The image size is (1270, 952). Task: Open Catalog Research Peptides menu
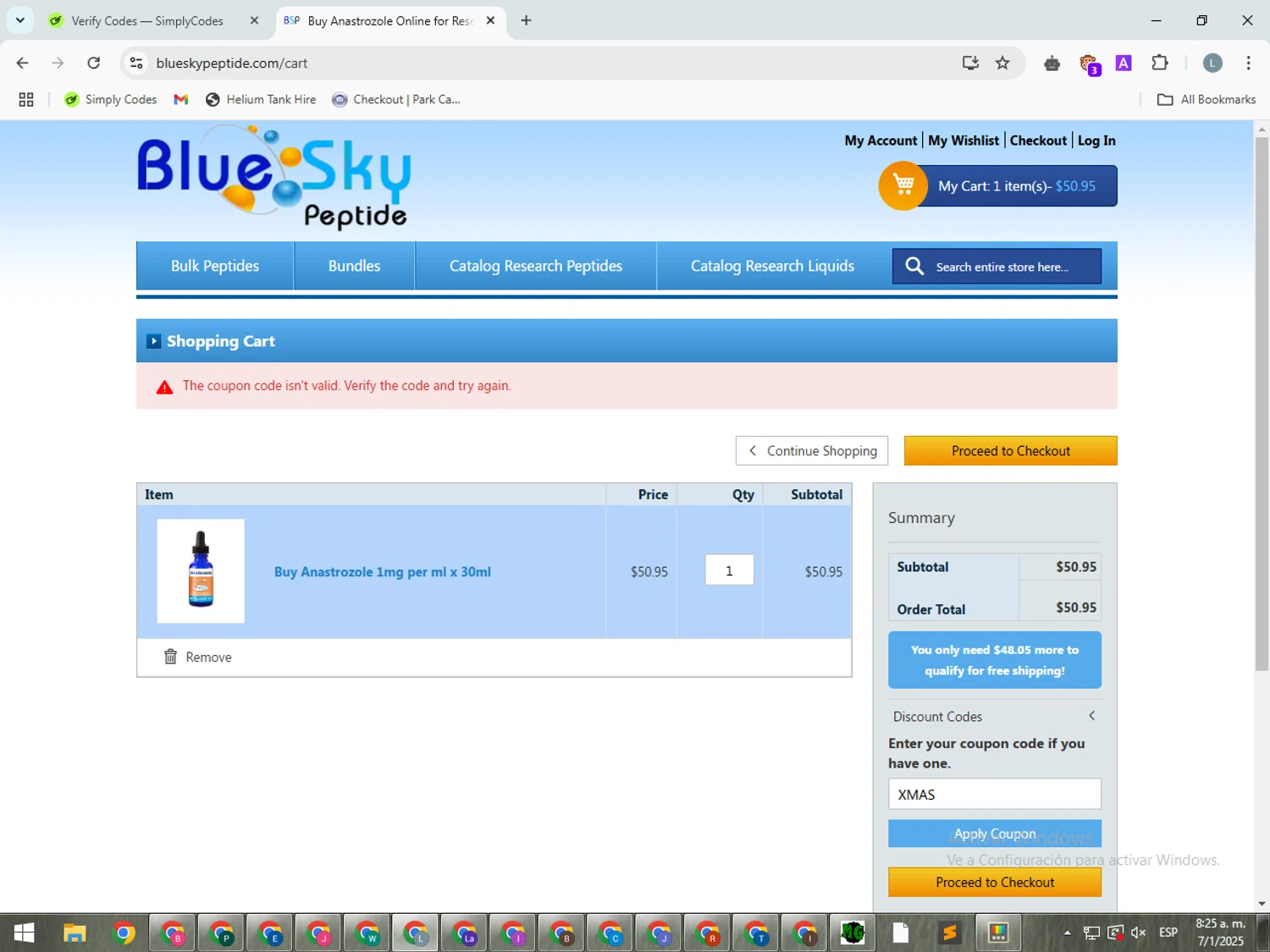click(x=535, y=266)
